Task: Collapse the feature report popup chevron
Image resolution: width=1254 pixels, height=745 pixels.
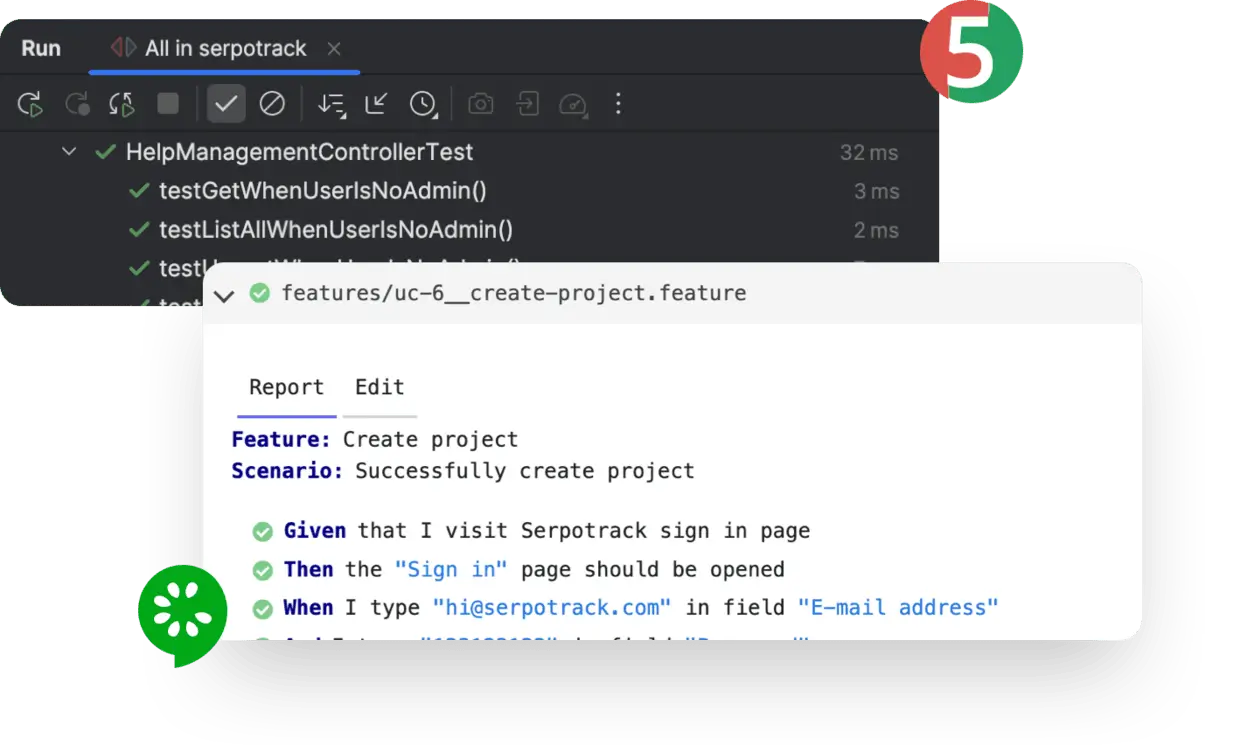Action: 224,295
